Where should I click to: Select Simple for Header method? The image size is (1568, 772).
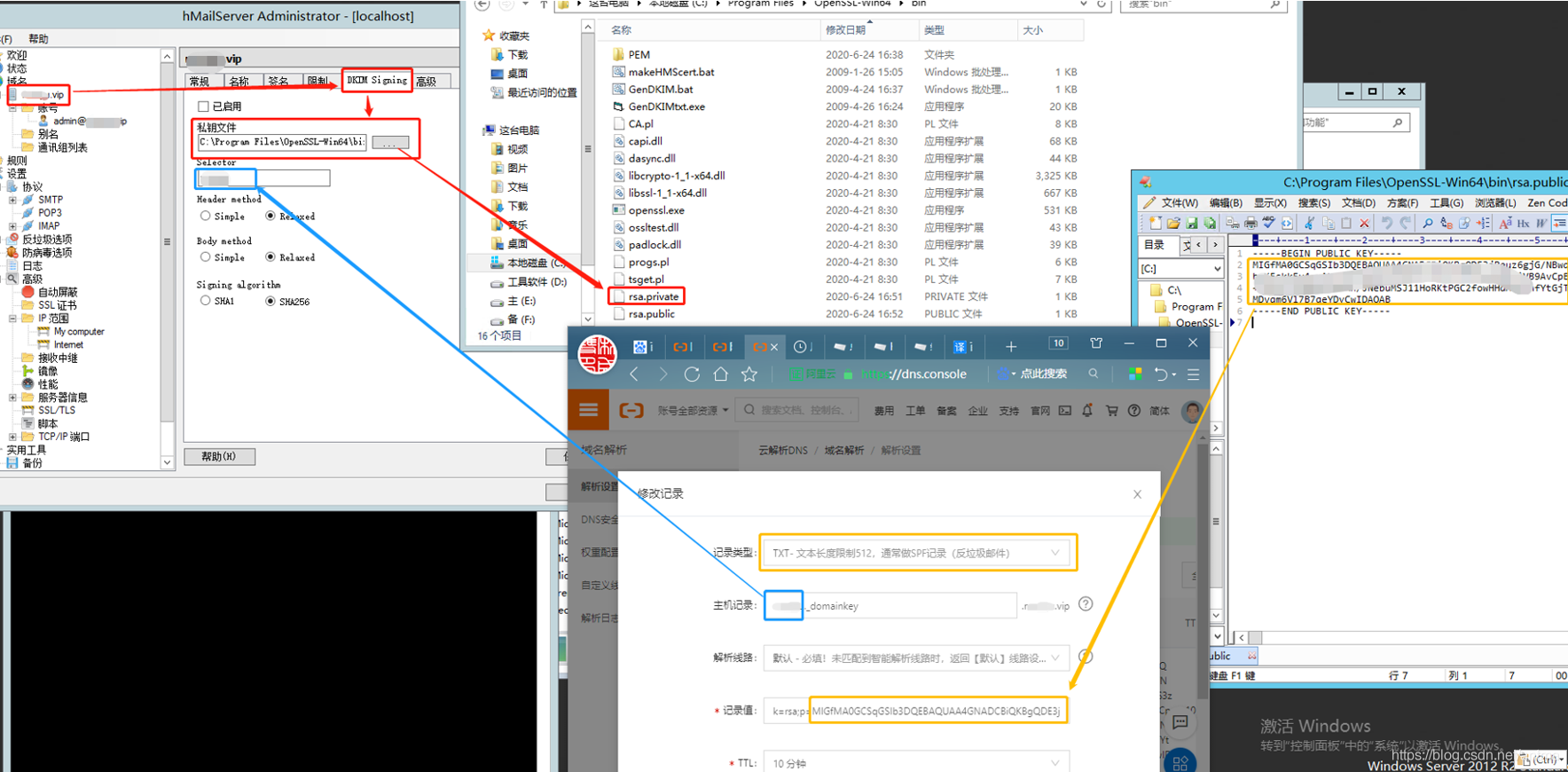click(x=206, y=217)
